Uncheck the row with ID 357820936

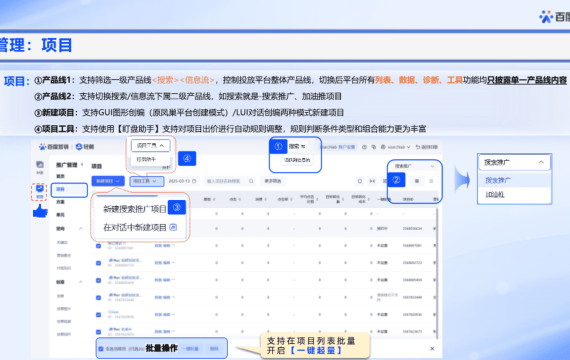point(99,315)
